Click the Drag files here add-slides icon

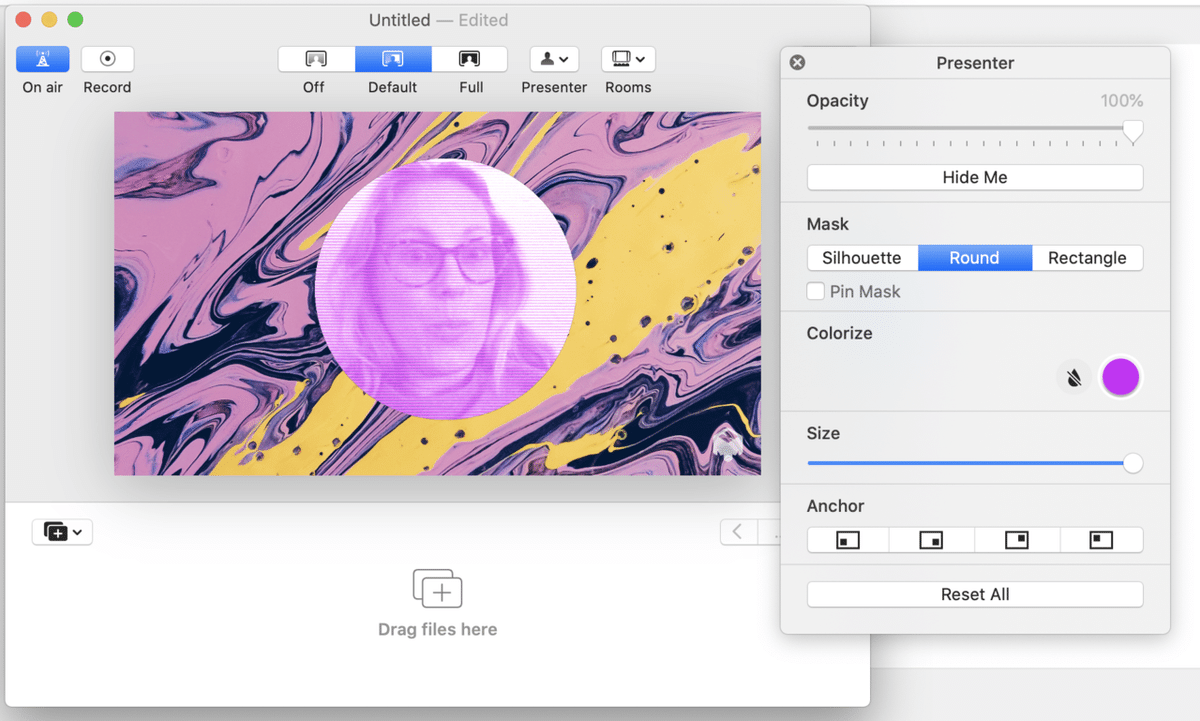[x=438, y=588]
